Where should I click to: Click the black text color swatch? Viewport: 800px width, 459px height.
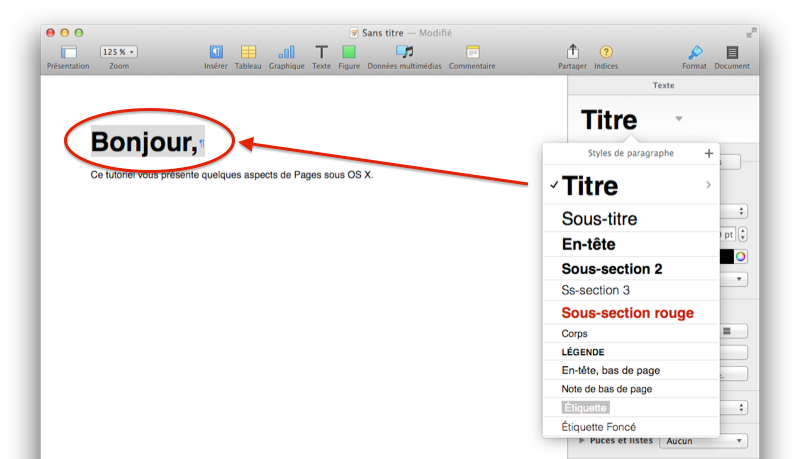pos(727,257)
